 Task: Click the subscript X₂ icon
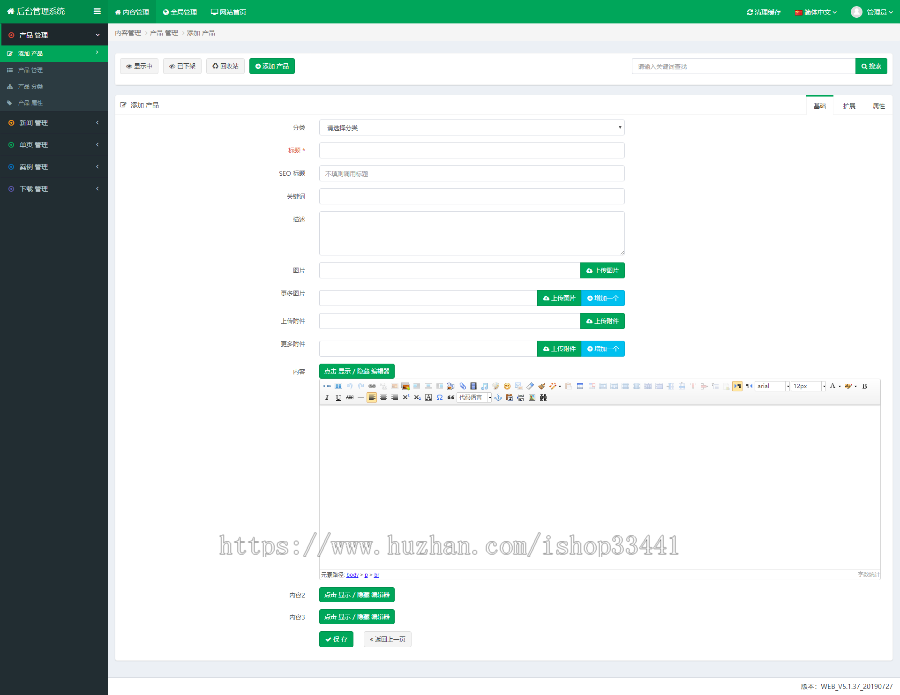click(417, 398)
